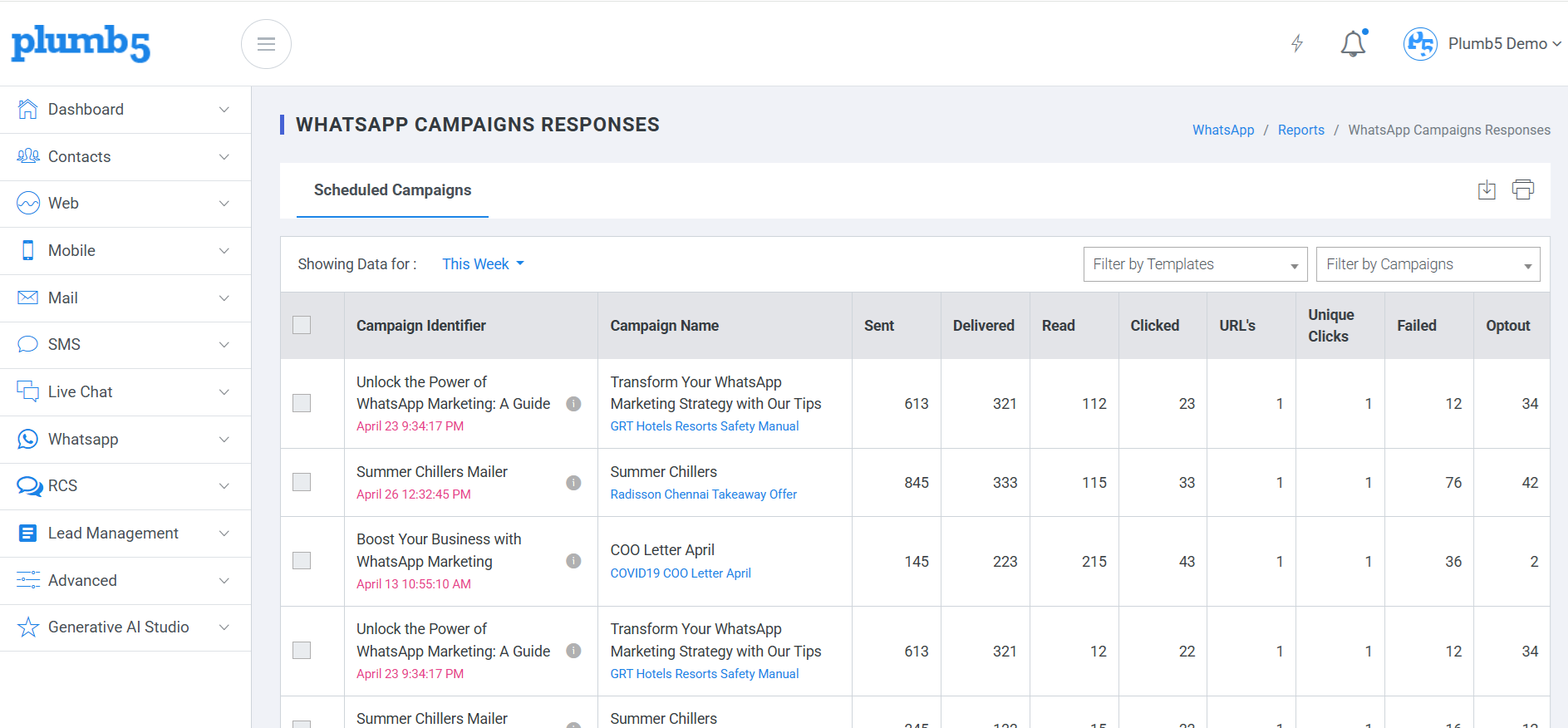Open the notifications bell
Screen dimensions: 1568x728
point(1354,43)
